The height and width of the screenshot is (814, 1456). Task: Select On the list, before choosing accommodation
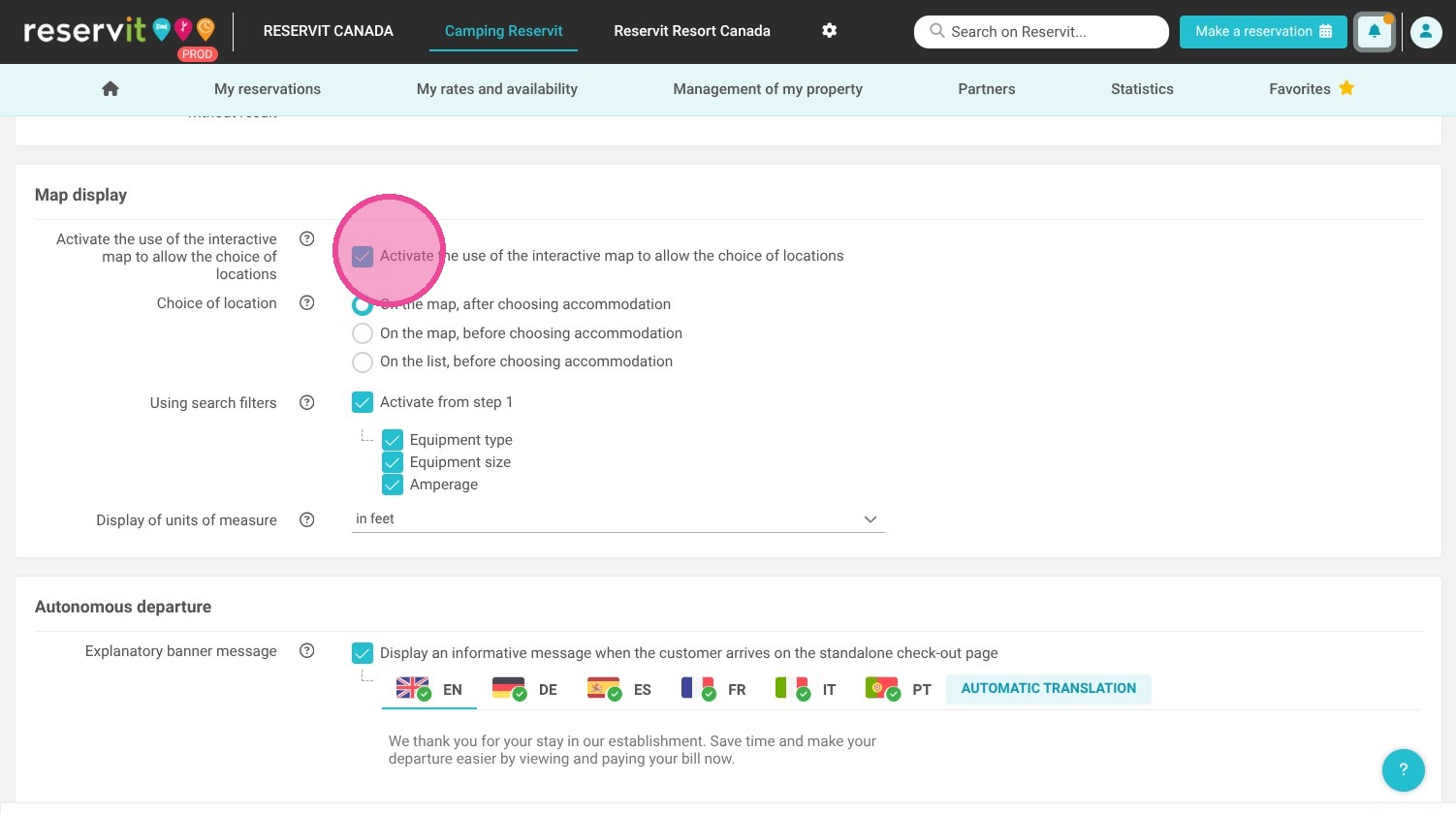pyautogui.click(x=363, y=361)
